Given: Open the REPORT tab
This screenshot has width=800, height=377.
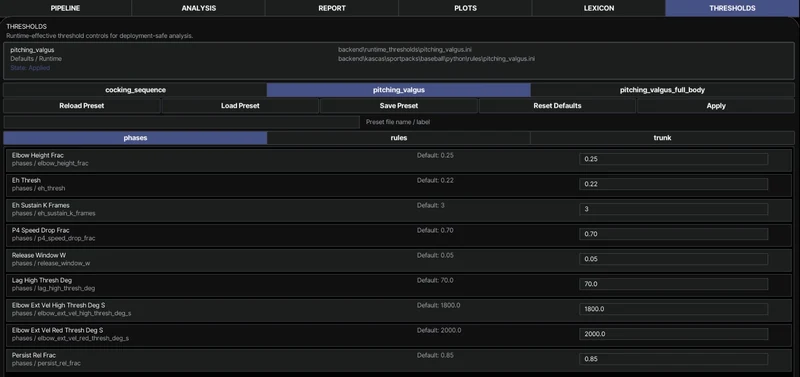Looking at the screenshot, I should pyautogui.click(x=332, y=8).
